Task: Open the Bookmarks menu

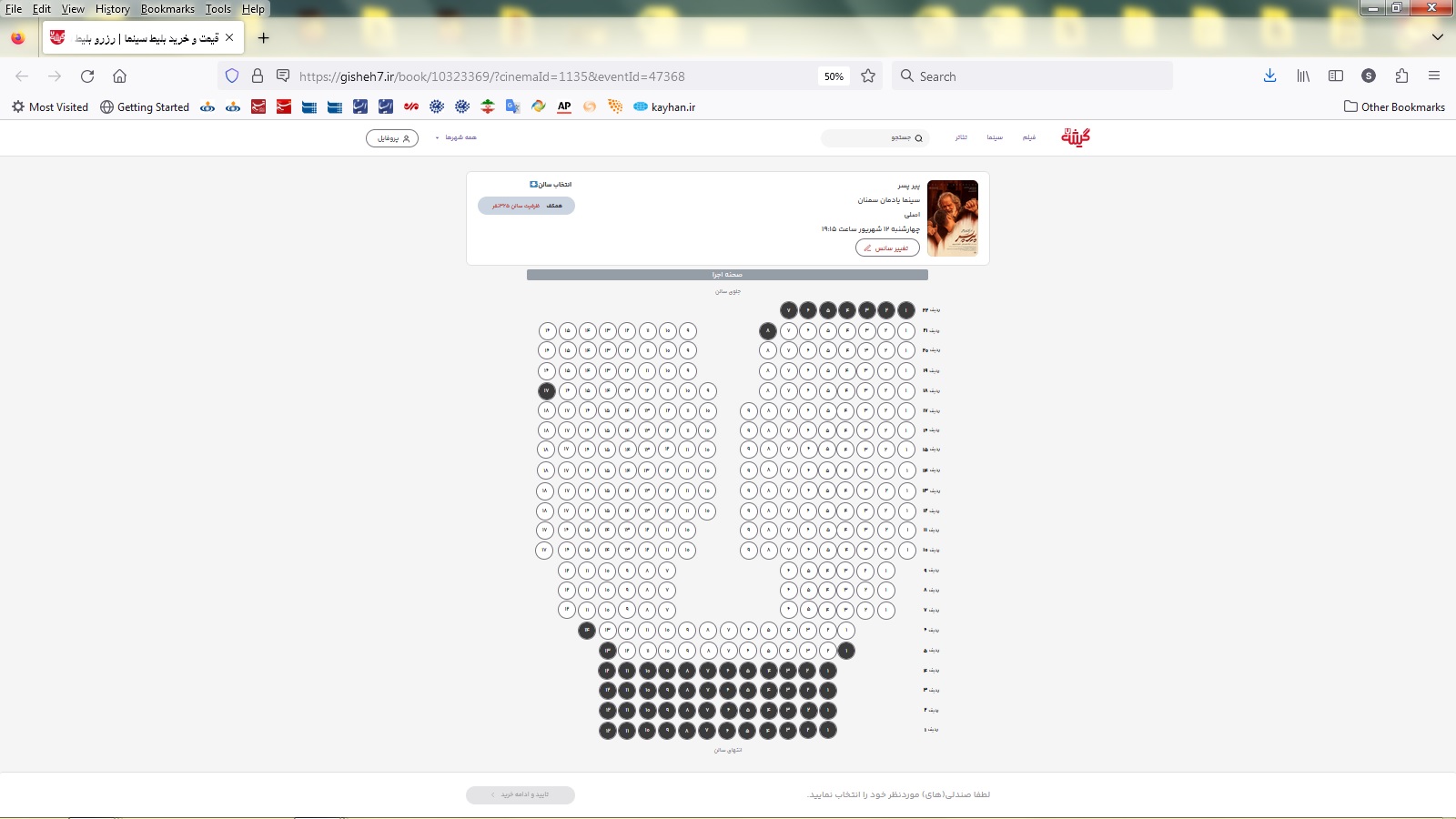Action: click(x=167, y=9)
